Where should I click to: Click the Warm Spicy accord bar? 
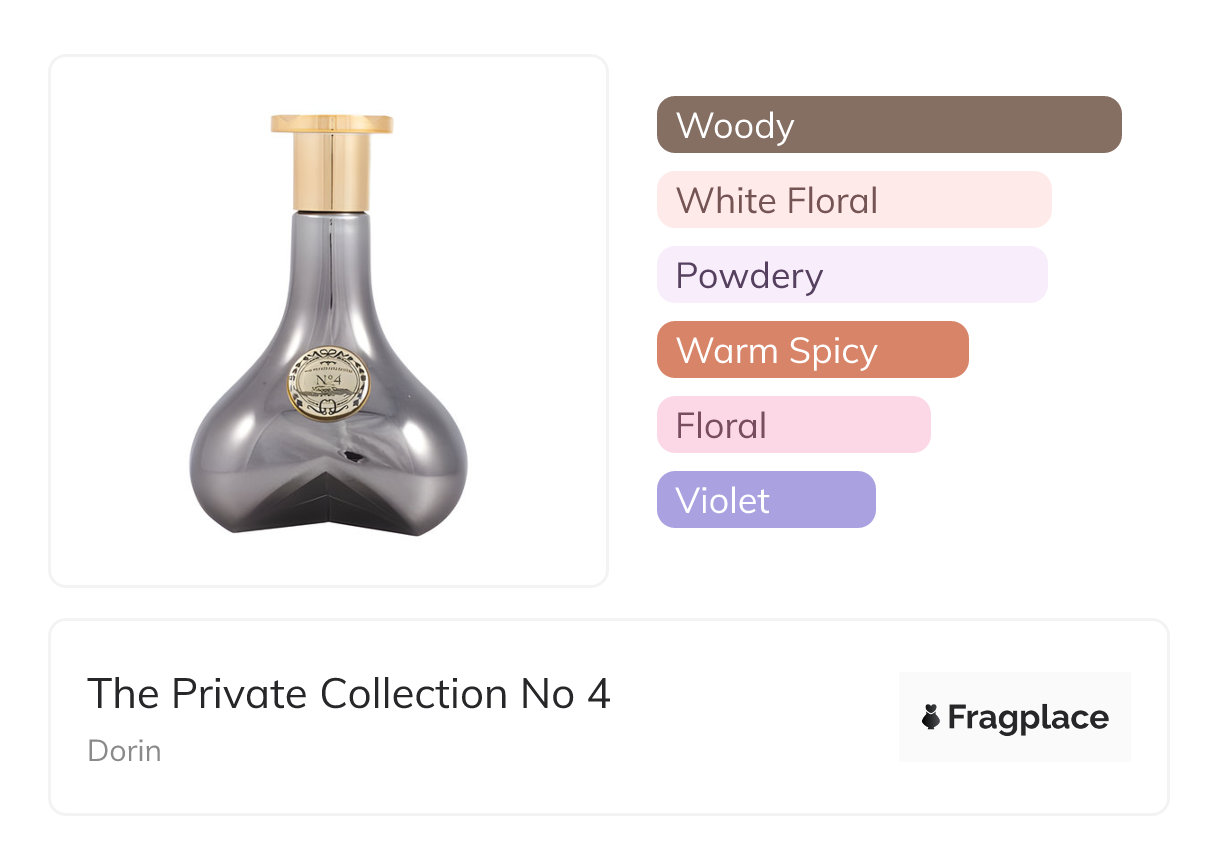[x=812, y=350]
